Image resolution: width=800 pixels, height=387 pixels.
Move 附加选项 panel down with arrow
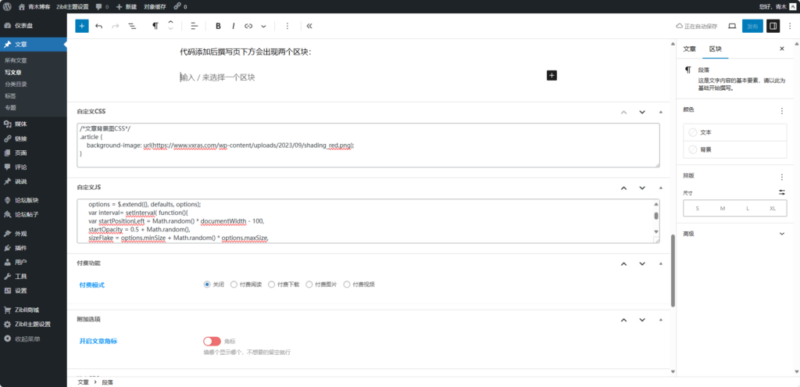tap(642, 320)
